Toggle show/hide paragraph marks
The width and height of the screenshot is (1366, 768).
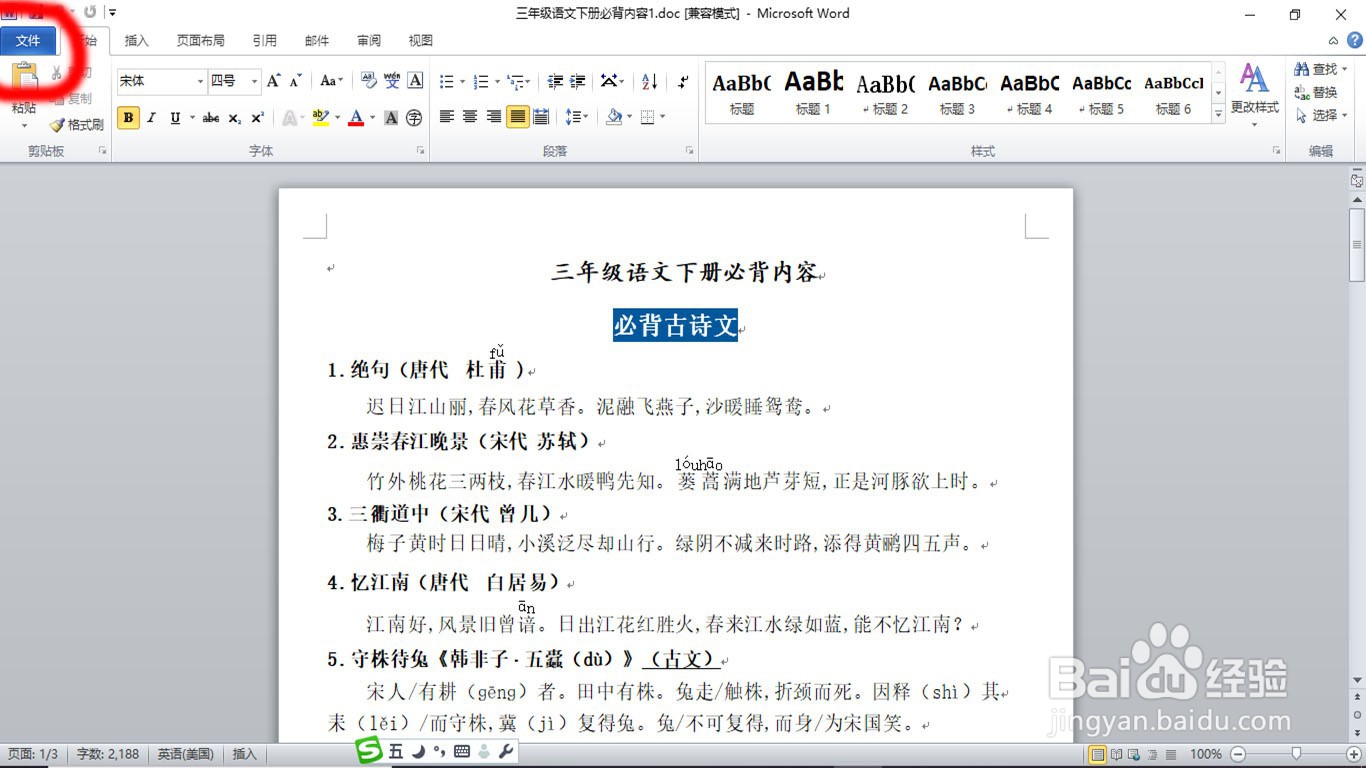(684, 81)
